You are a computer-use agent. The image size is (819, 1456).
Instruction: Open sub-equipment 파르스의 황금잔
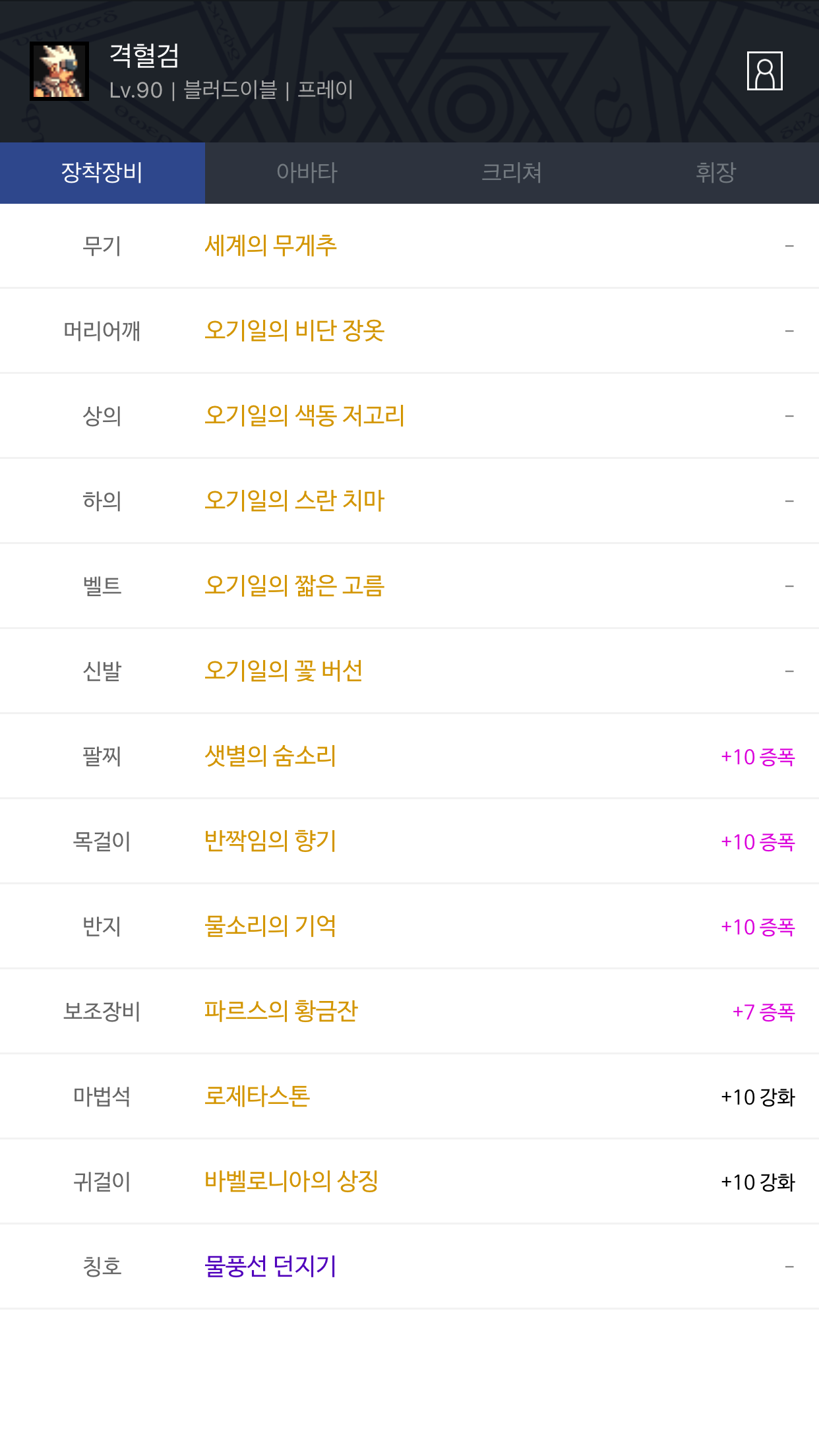pyautogui.click(x=281, y=1011)
